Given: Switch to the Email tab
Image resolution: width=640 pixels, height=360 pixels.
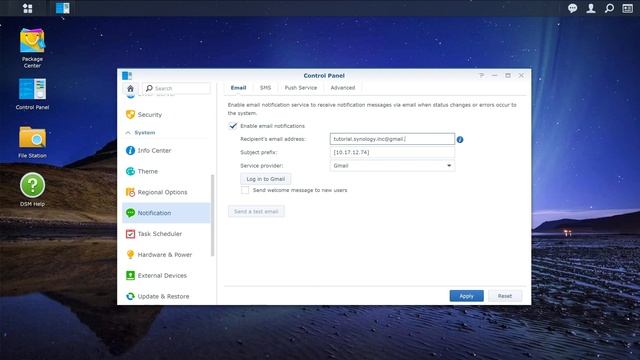Looking at the screenshot, I should point(238,88).
